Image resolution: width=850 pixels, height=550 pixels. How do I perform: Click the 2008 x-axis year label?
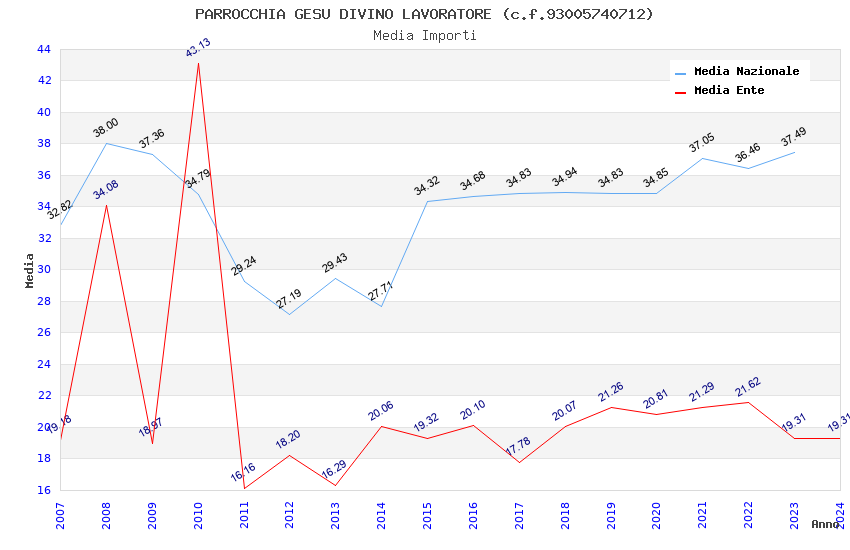point(106,515)
